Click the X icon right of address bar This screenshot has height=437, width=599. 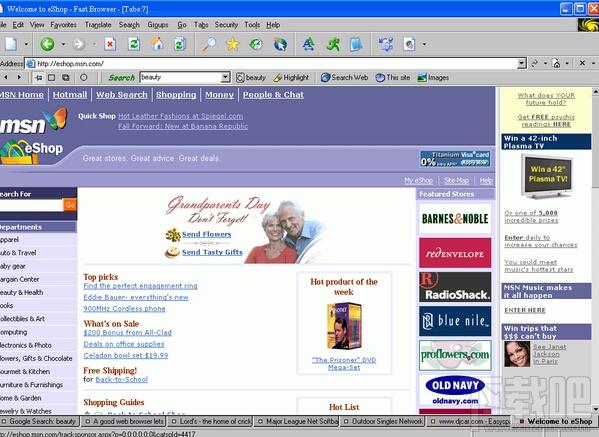coord(582,63)
